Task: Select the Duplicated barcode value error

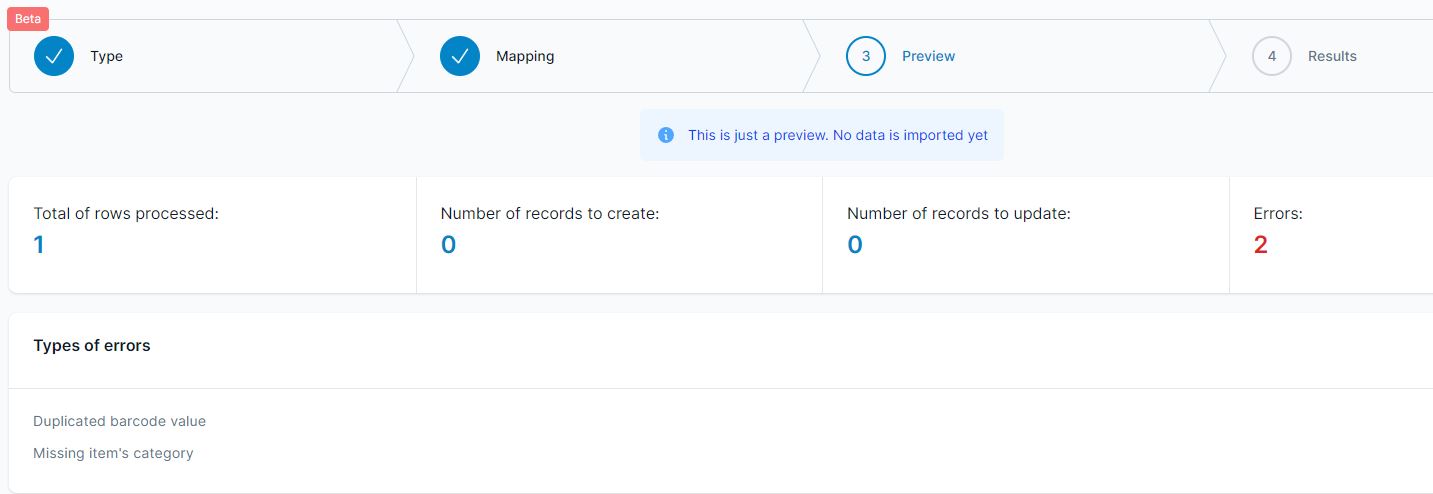Action: point(119,421)
